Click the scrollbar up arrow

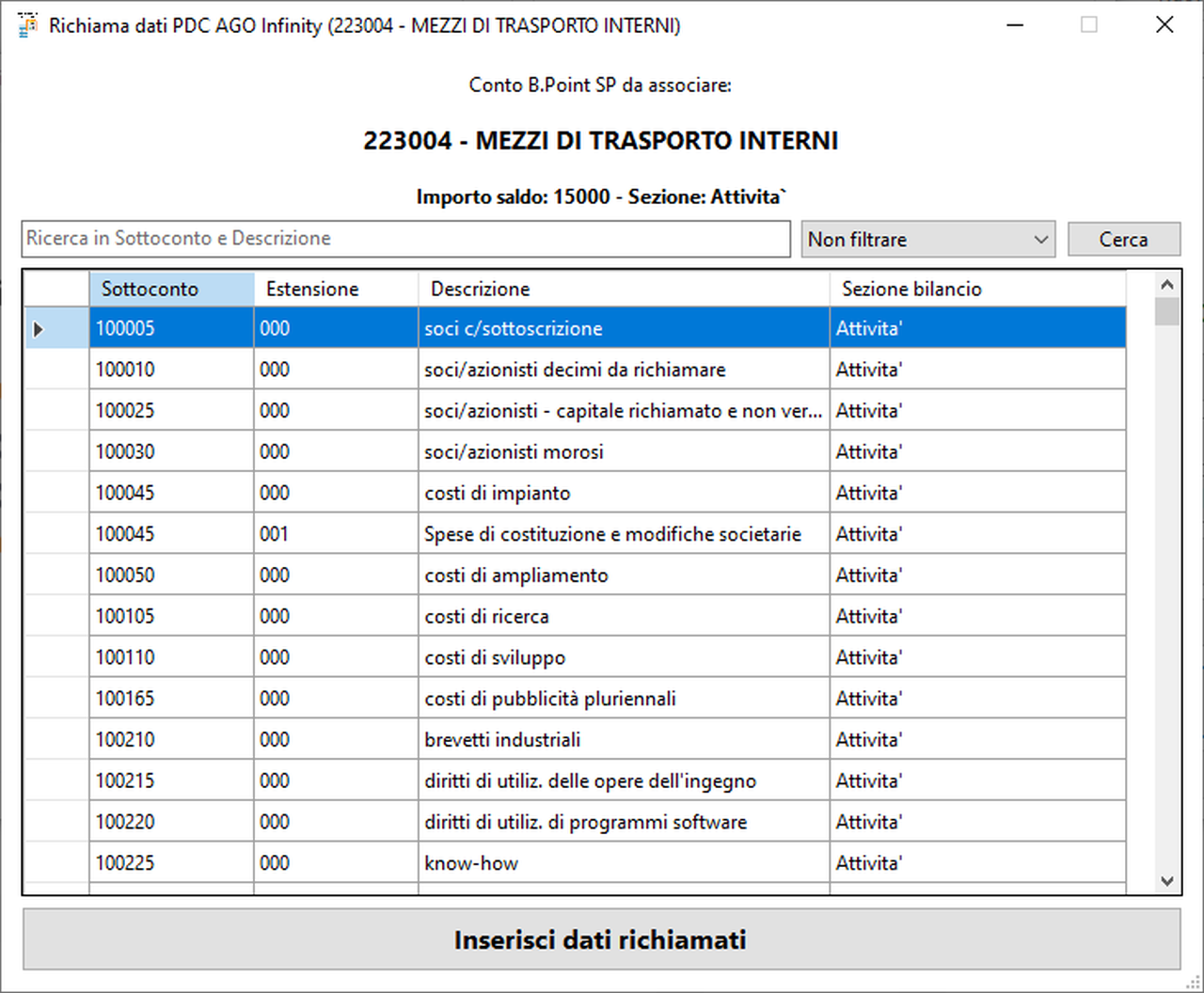pos(1167,284)
